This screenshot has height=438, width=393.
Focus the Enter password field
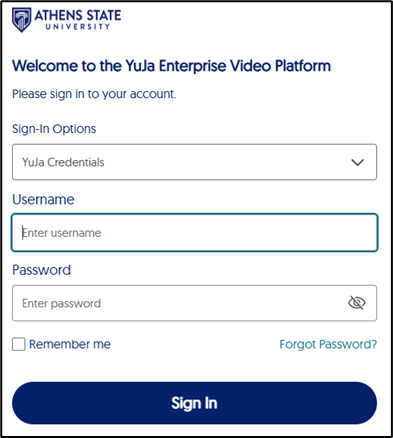[195, 303]
